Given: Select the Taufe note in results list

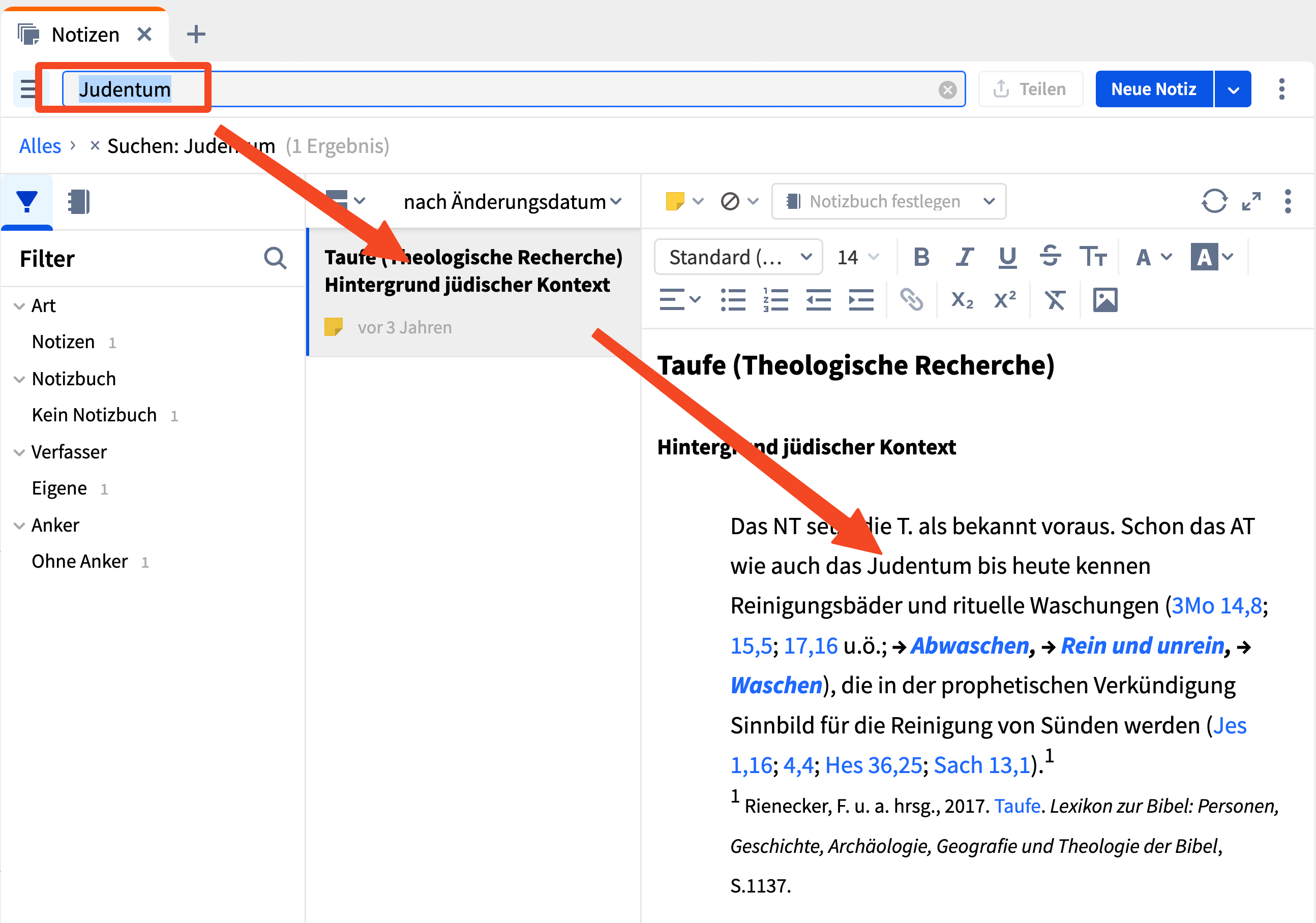Looking at the screenshot, I should click(474, 292).
